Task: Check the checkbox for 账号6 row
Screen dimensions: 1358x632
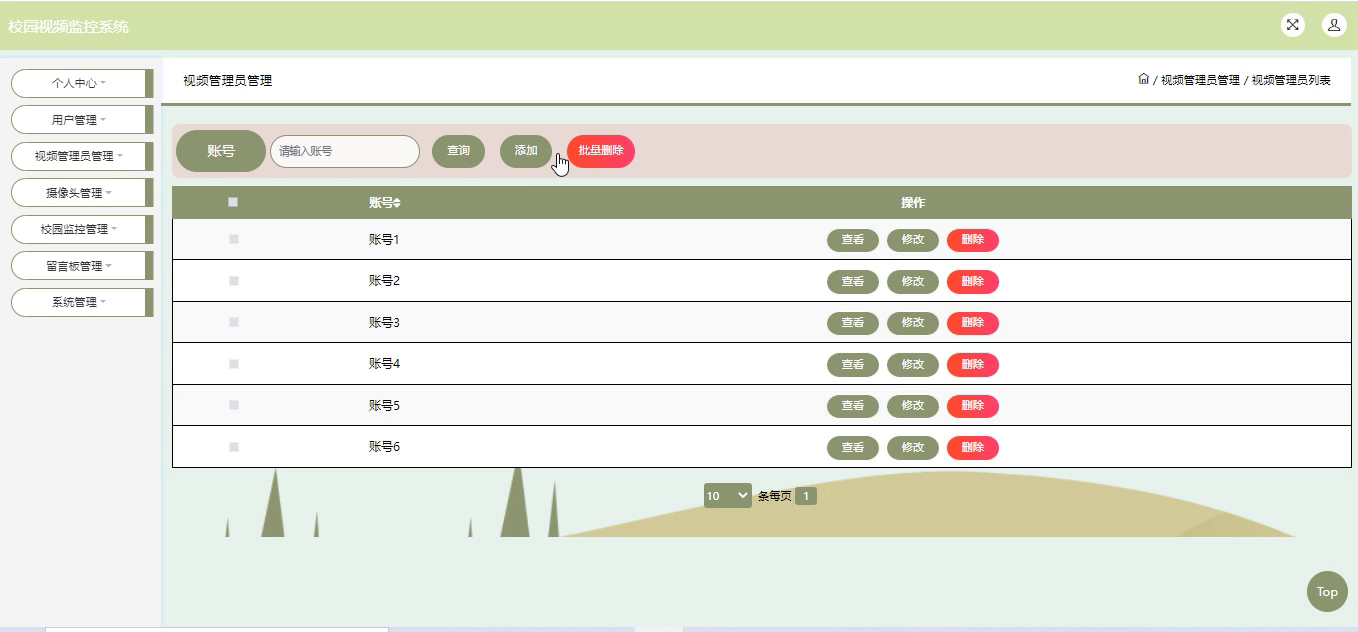Action: coord(234,447)
